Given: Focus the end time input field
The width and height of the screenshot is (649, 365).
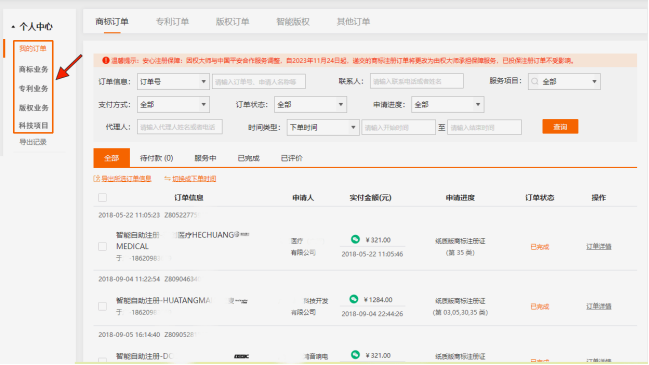Looking at the screenshot, I should click(x=484, y=127).
